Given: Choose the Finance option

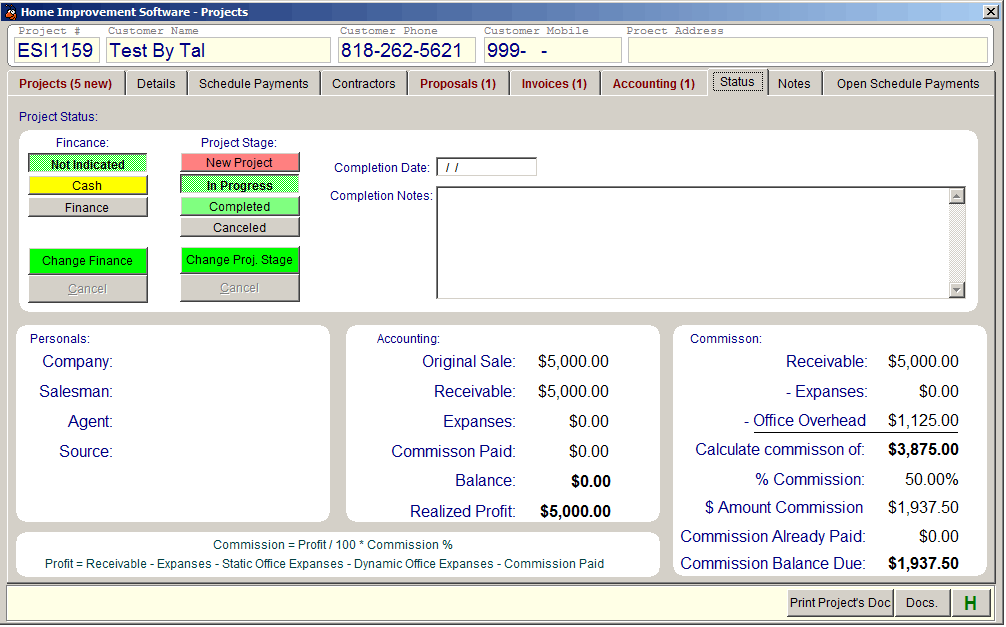Looking at the screenshot, I should 88,207.
